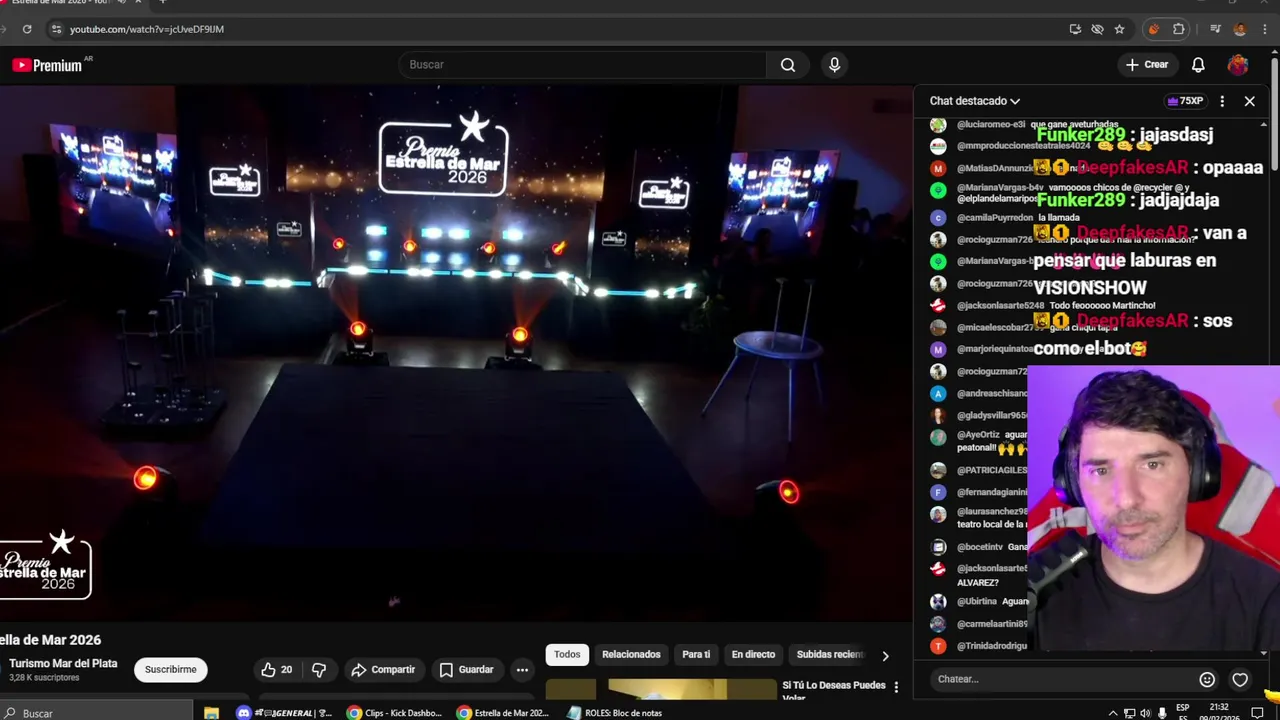This screenshot has width=1280, height=720.
Task: Open Si Tú Lo Deseas Puedes Volar video title
Action: coord(834,690)
